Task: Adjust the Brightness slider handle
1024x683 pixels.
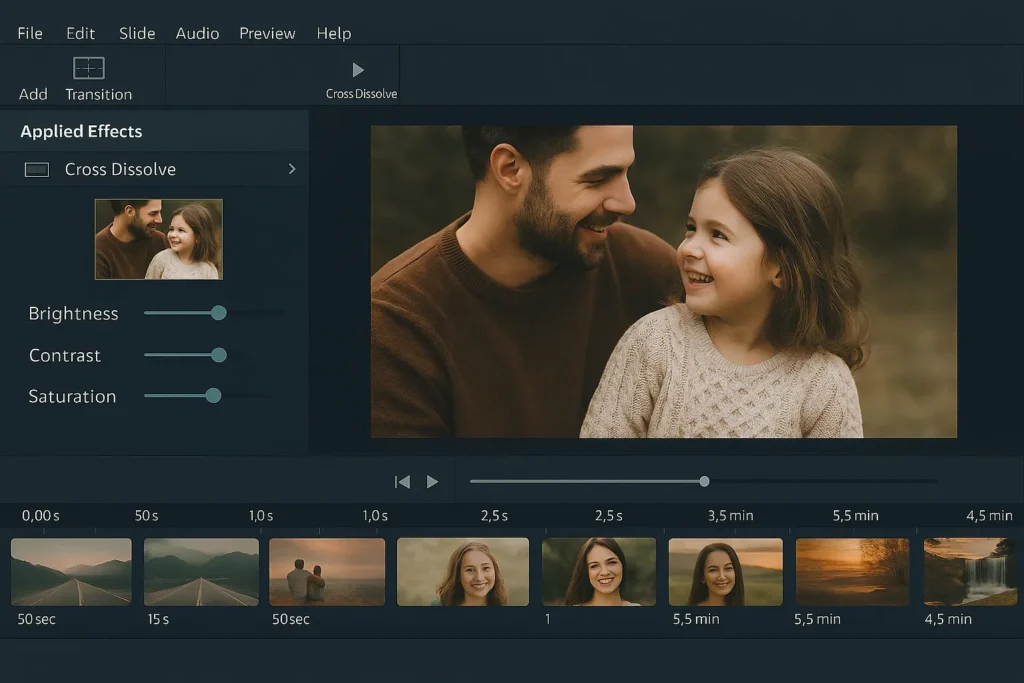Action: tap(219, 313)
